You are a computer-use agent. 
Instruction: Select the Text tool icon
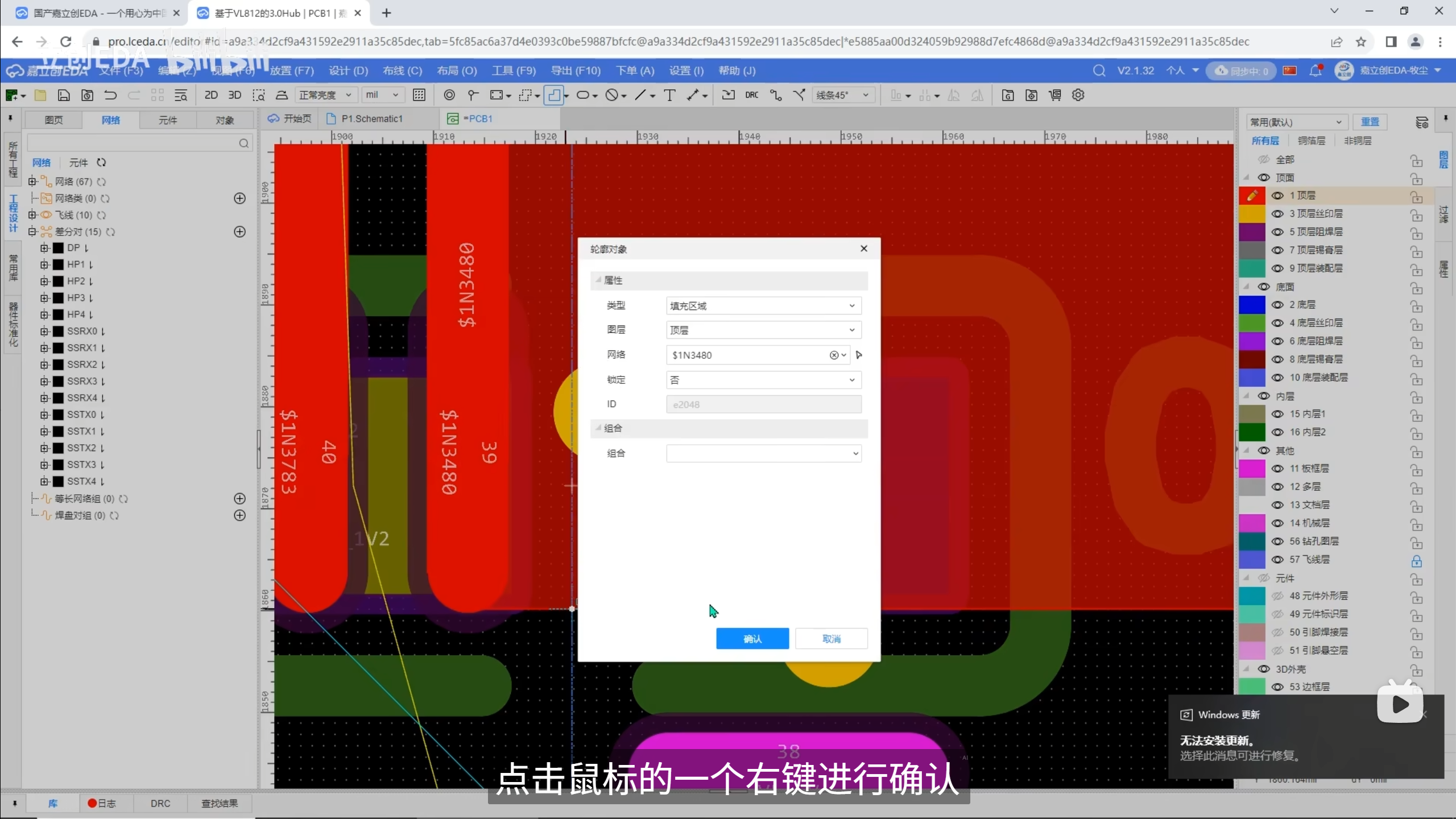[x=669, y=95]
